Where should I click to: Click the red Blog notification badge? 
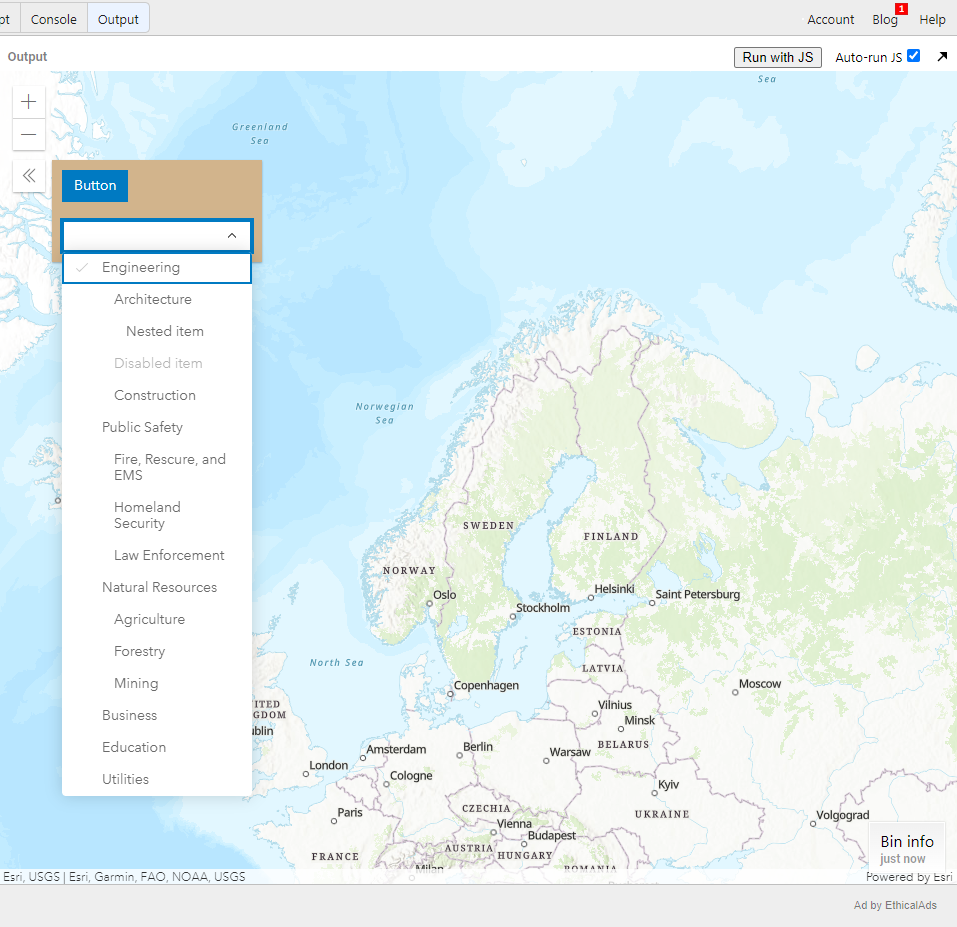901,9
